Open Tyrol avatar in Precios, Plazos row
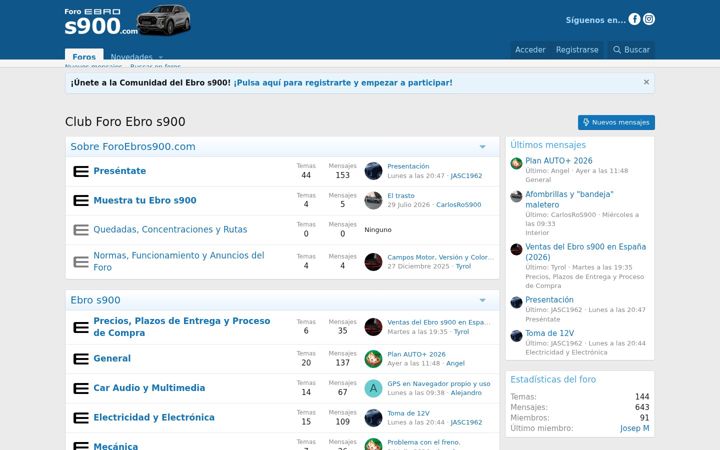 click(373, 327)
